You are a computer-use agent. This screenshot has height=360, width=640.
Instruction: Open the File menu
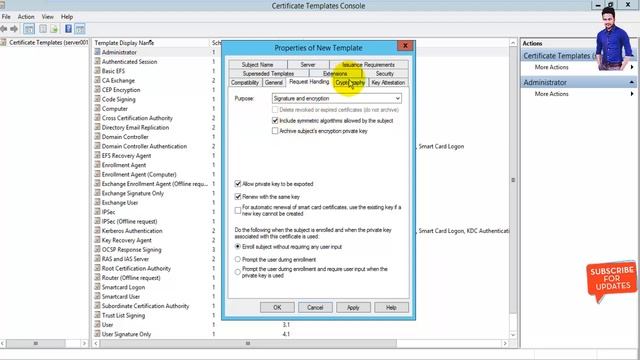coord(6,17)
